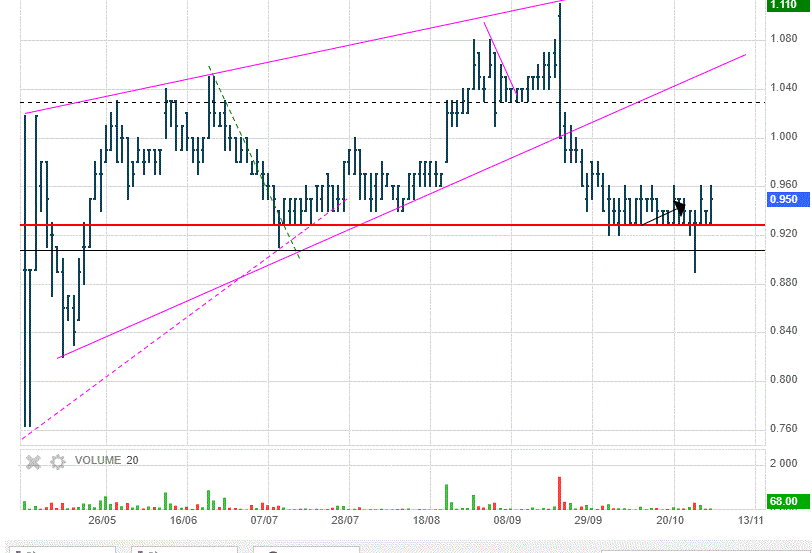Click the 26/05 date label
812x553 pixels.
pos(102,520)
